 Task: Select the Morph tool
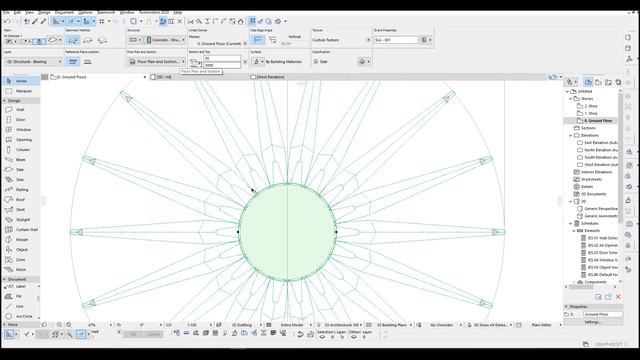[x=20, y=240]
